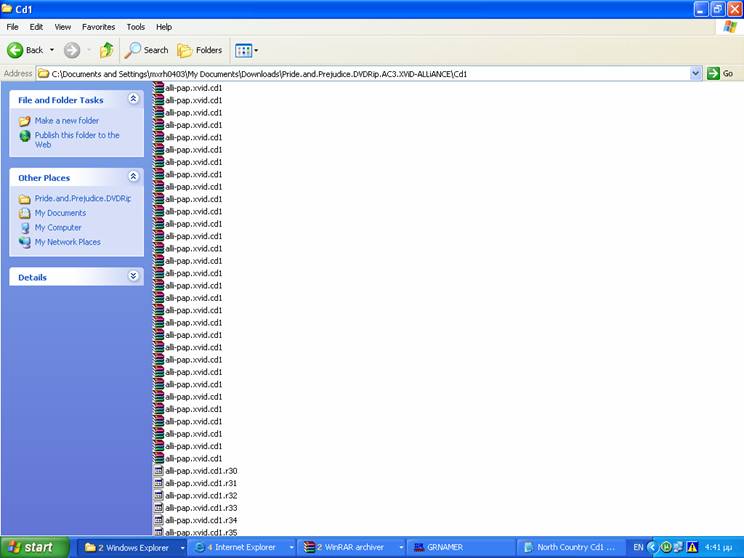Open the Windows Explorer taskbar group

point(131,548)
